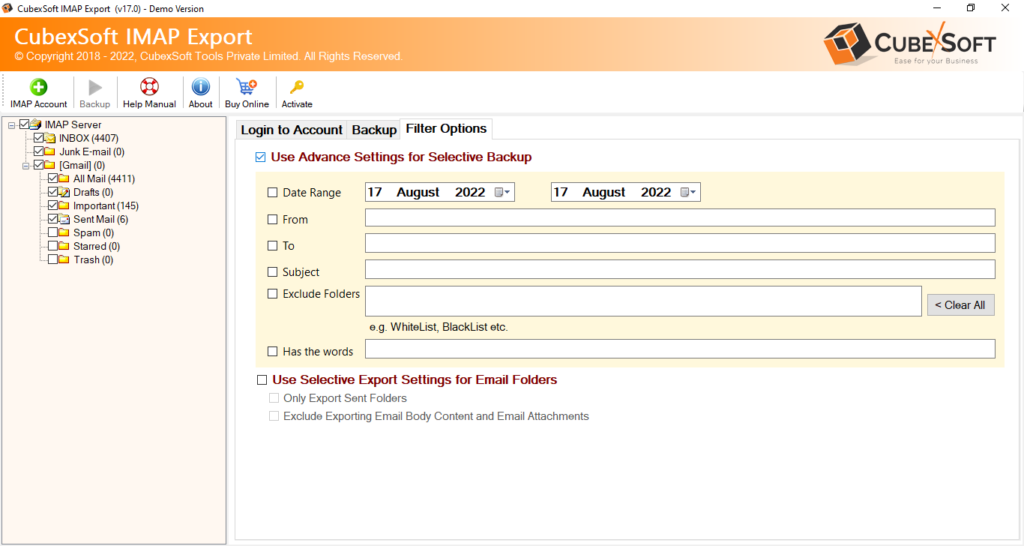The height and width of the screenshot is (546, 1024).
Task: Click the Trash folder icon
Action: point(64,260)
